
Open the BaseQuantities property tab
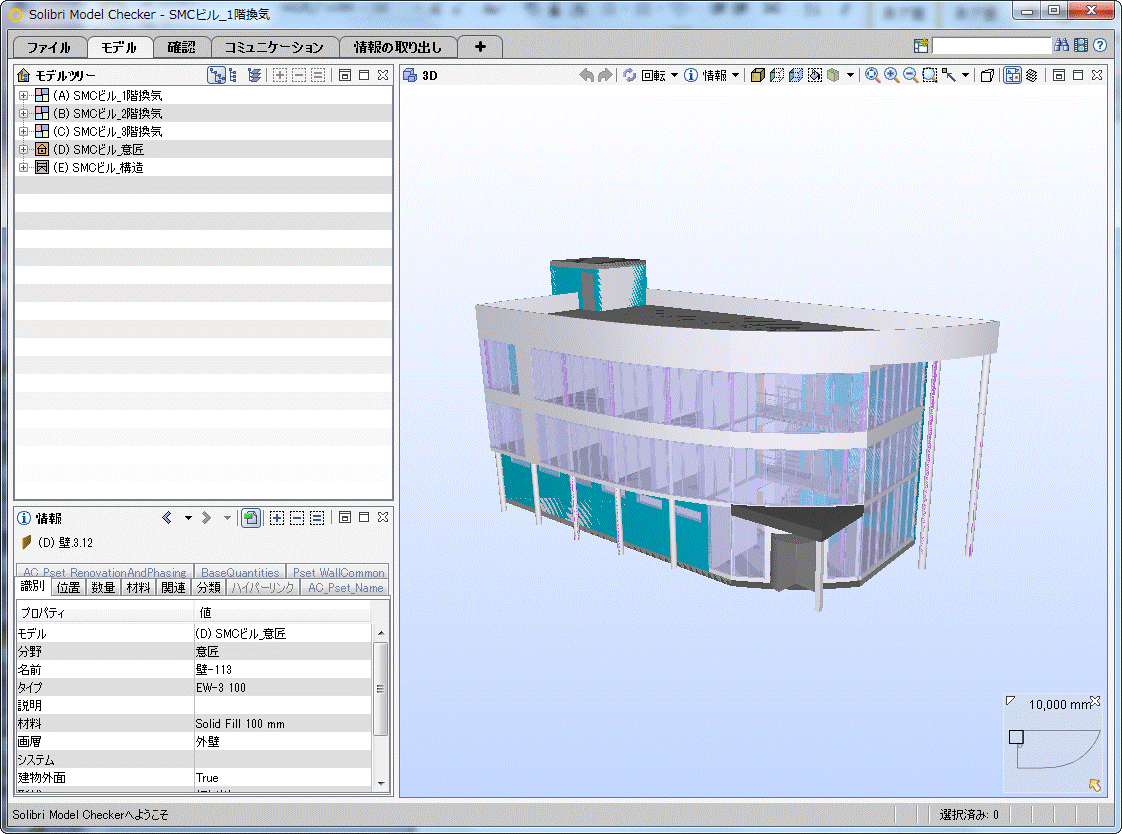point(240,572)
